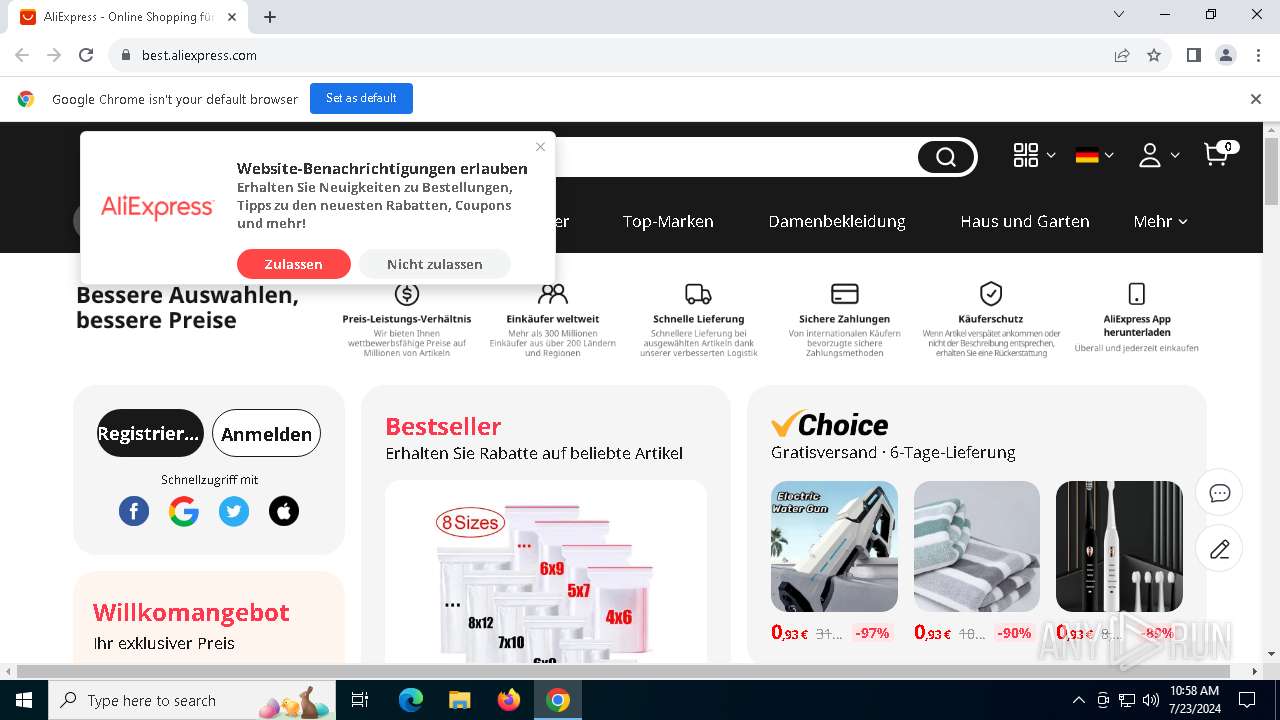Viewport: 1280px width, 720px height.
Task: Sign in with the Twitter icon
Action: [234, 511]
